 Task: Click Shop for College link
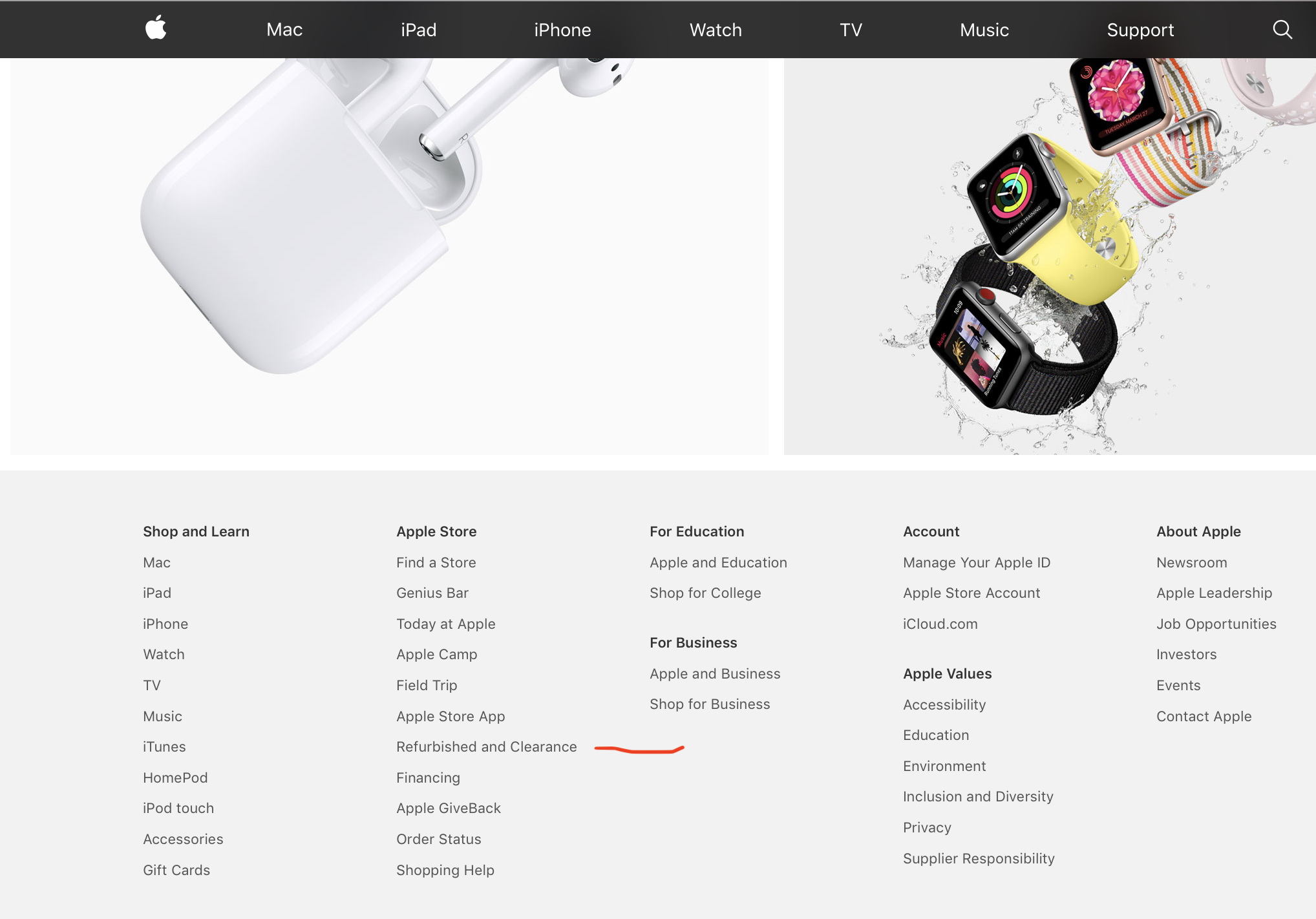(705, 593)
